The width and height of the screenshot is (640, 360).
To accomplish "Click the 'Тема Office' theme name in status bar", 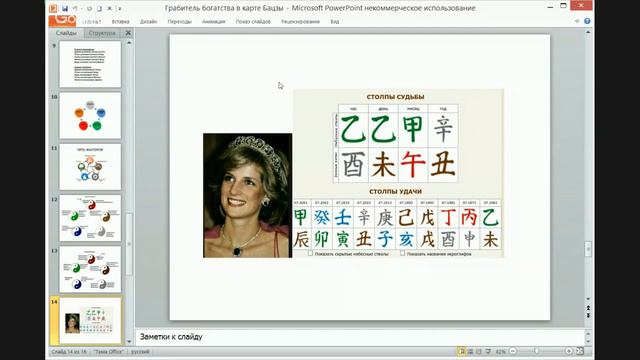I will coord(109,352).
